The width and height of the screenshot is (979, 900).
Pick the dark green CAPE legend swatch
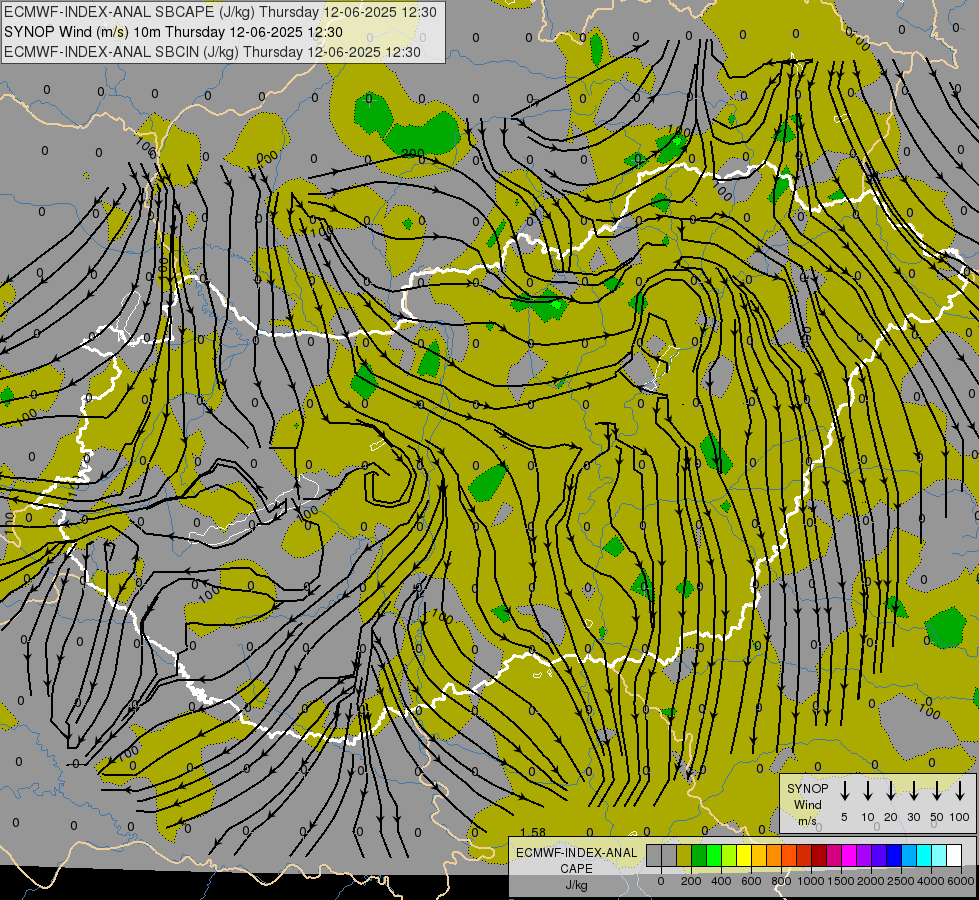click(x=699, y=855)
